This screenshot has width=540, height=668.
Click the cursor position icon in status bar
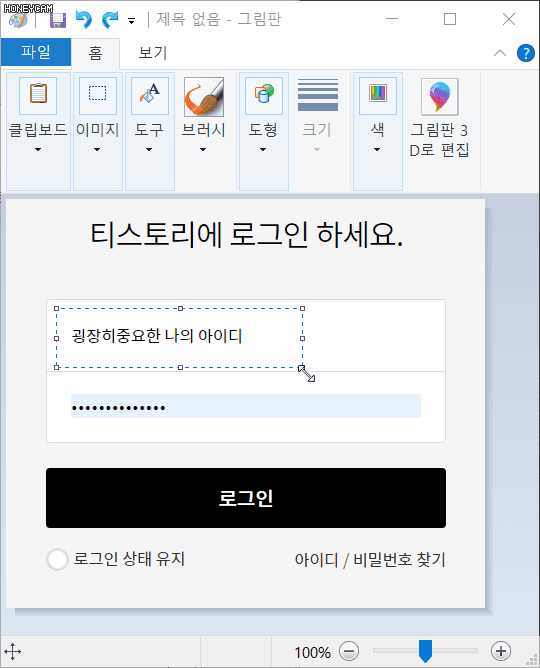(13, 651)
